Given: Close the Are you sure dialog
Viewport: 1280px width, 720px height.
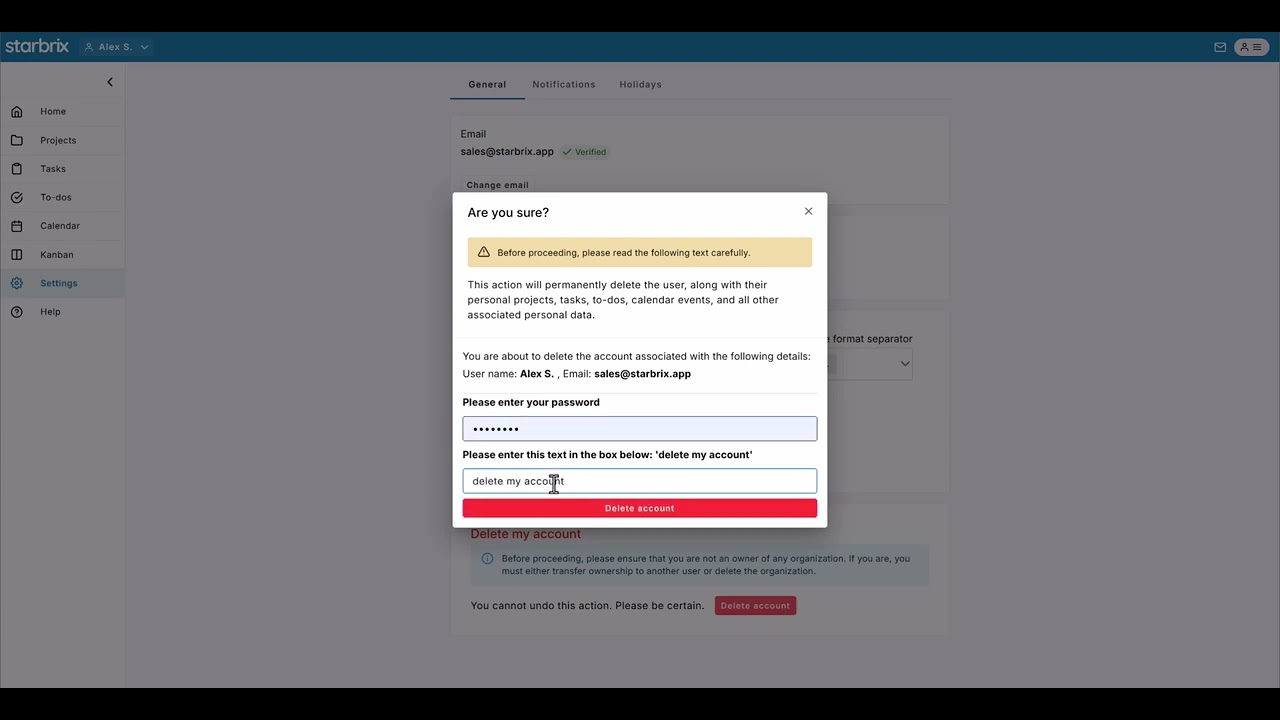Looking at the screenshot, I should tap(809, 211).
